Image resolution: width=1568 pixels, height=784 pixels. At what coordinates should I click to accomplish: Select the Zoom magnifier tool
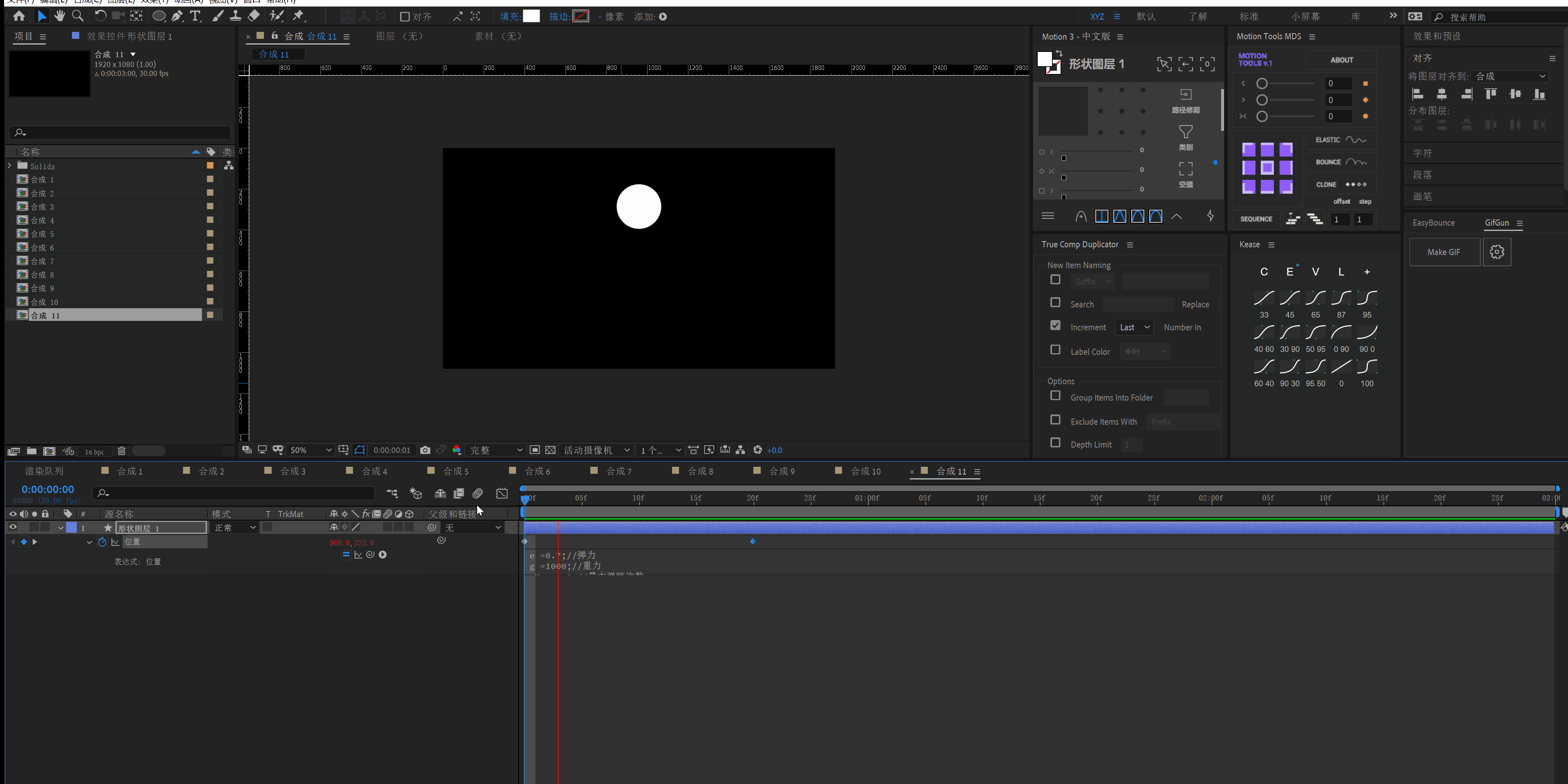[x=78, y=16]
